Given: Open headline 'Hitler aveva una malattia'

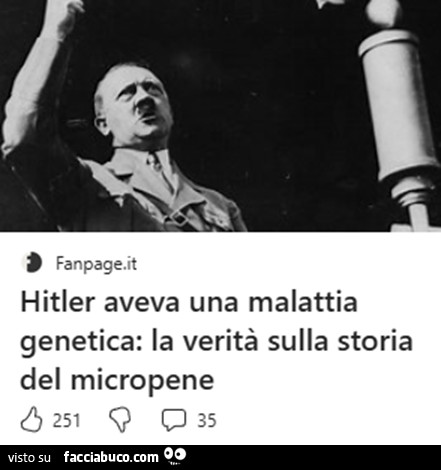Looking at the screenshot, I should [x=189, y=302].
